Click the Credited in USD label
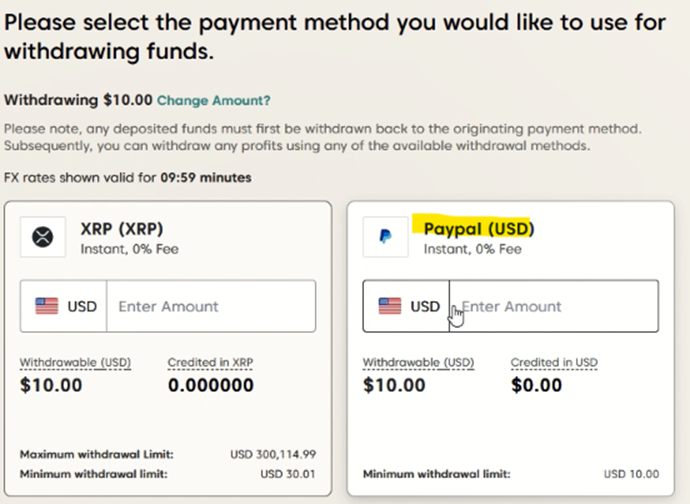Image resolution: width=690 pixels, height=504 pixels. click(554, 362)
